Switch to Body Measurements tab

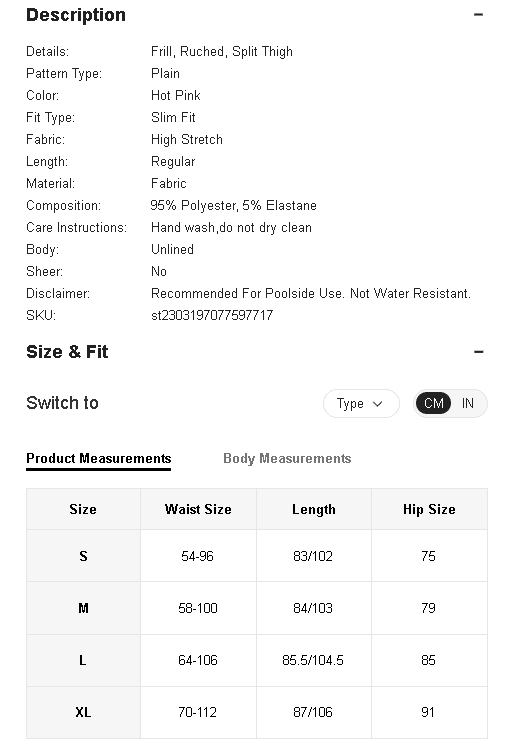coord(287,459)
